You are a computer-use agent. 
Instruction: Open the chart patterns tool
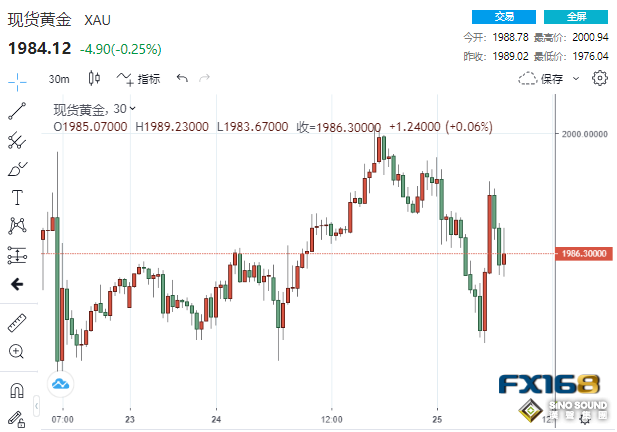click(x=16, y=225)
